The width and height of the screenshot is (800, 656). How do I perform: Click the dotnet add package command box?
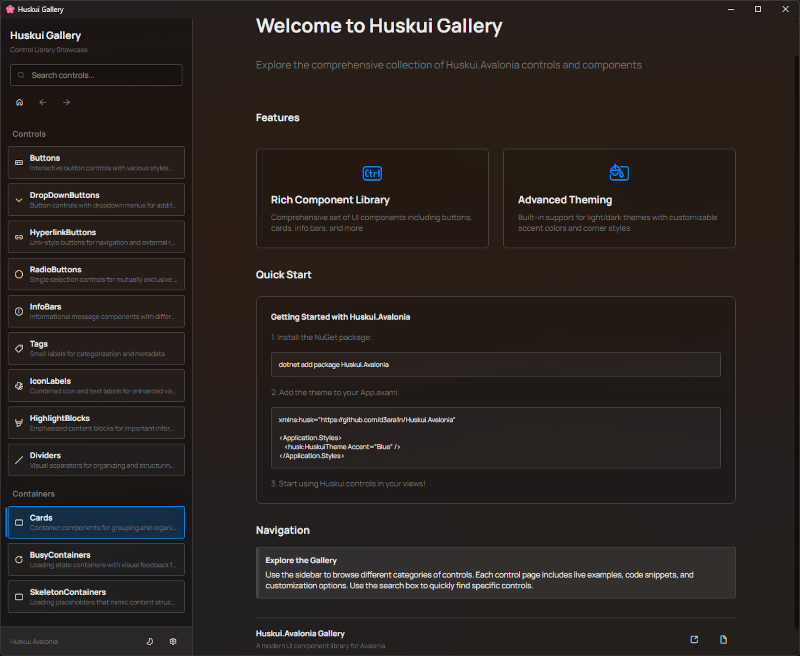click(x=495, y=365)
